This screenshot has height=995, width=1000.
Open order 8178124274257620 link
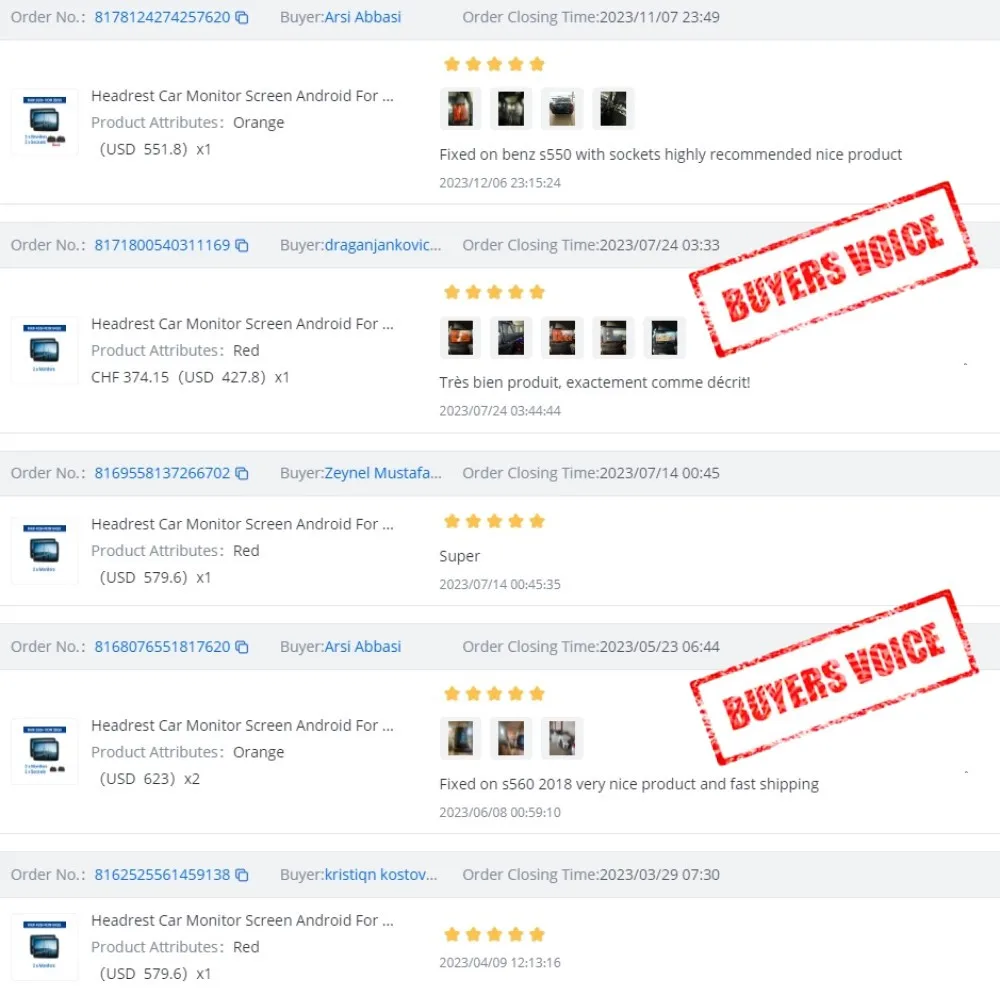click(162, 17)
